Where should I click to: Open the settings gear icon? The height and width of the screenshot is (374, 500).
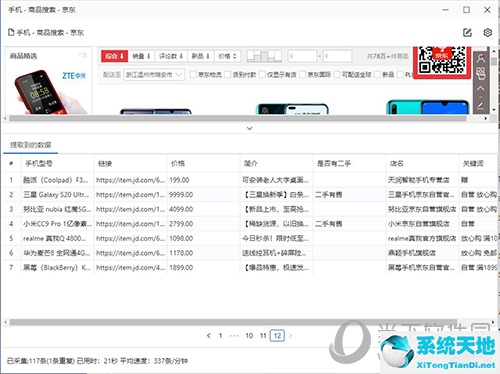pos(488,32)
